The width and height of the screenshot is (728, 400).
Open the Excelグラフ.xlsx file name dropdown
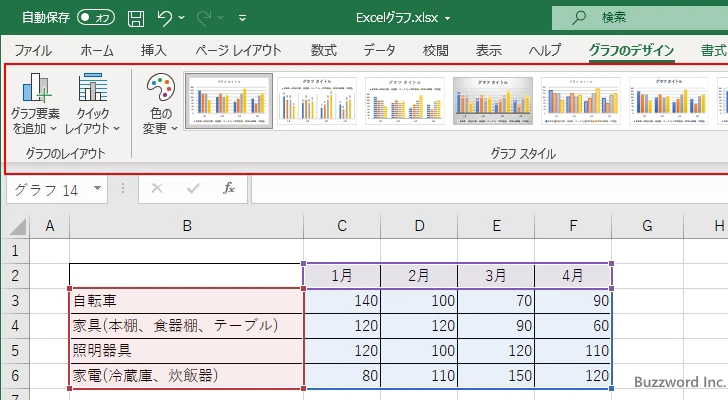tap(448, 19)
